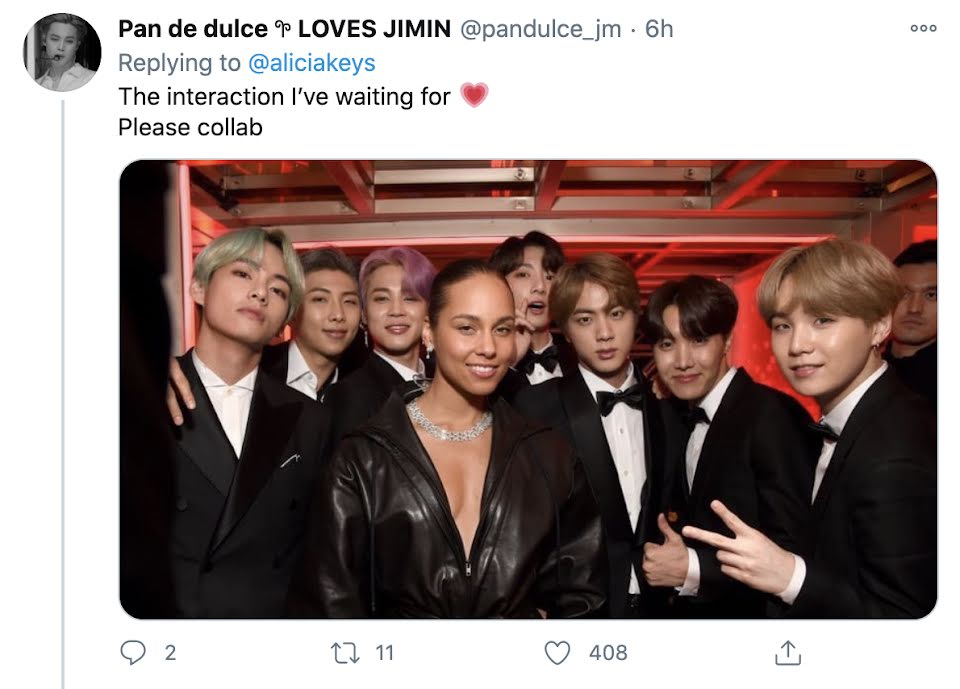Click the retweet count of 11
The height and width of the screenshot is (689, 960).
pyautogui.click(x=384, y=653)
